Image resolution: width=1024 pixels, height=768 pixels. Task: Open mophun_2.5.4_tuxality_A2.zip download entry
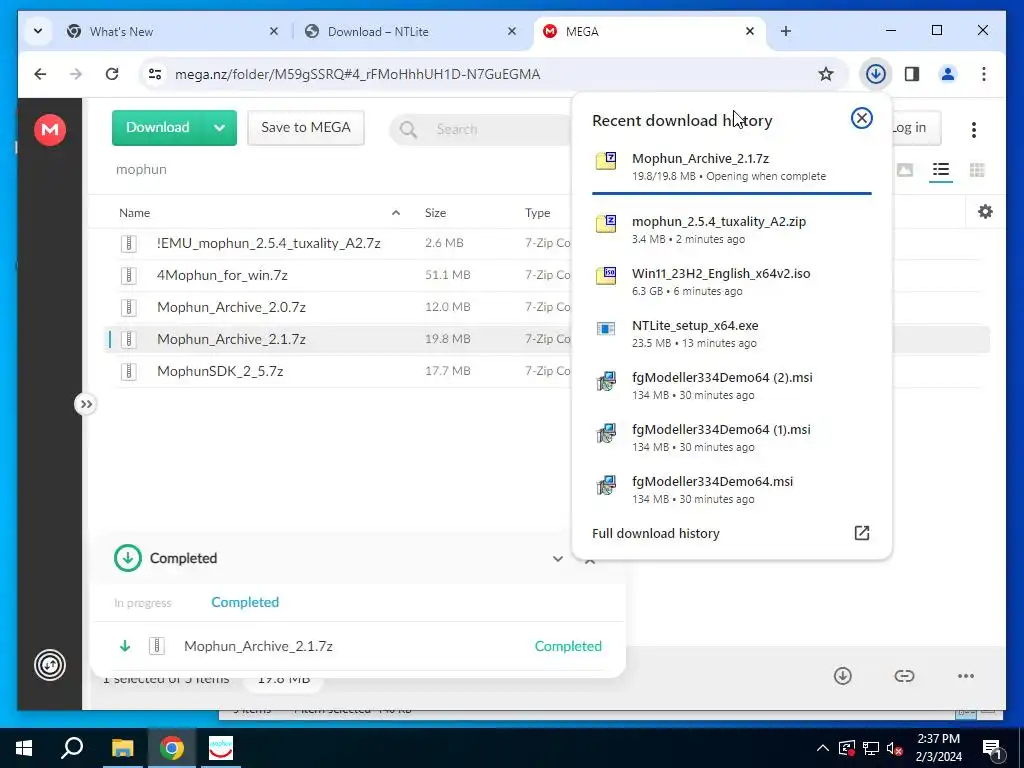pyautogui.click(x=731, y=229)
